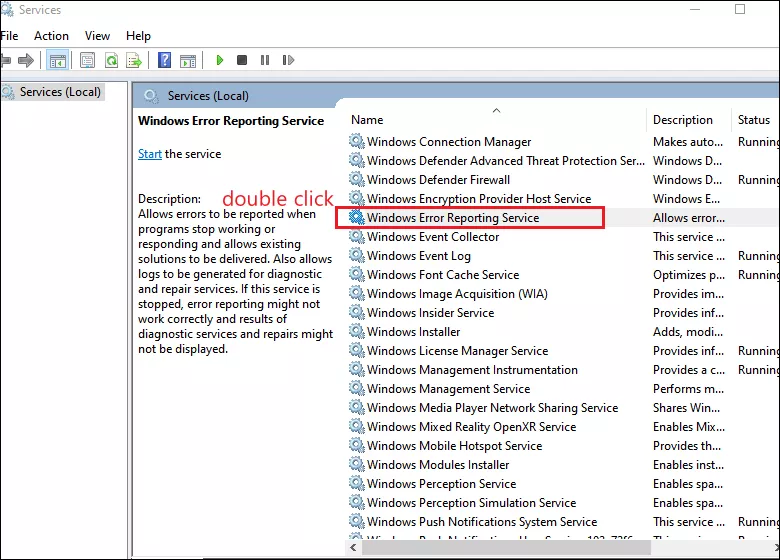Screen dimensions: 780x560
Task: Sort by the Description column header
Action: tap(682, 120)
